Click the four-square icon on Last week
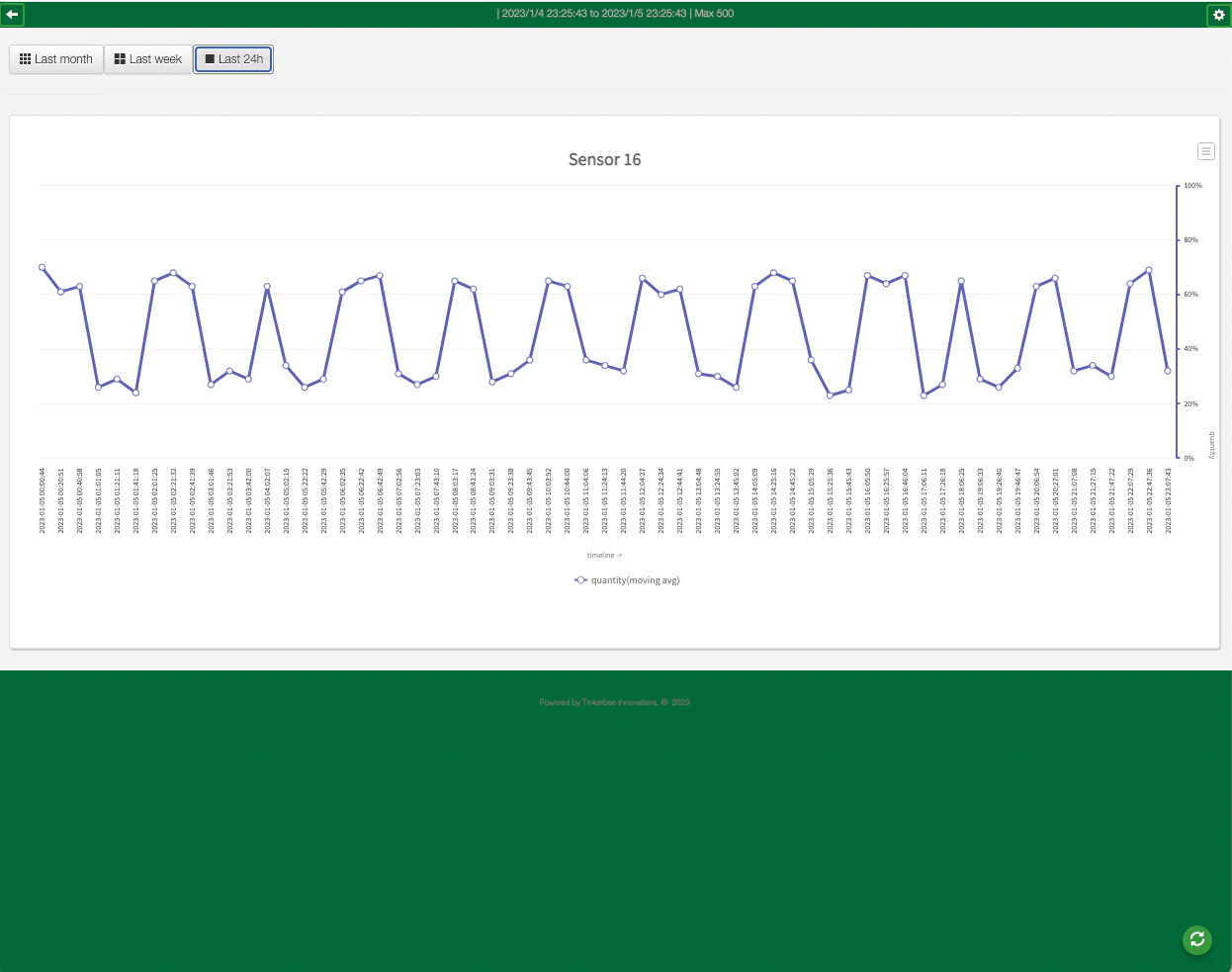 coord(120,59)
